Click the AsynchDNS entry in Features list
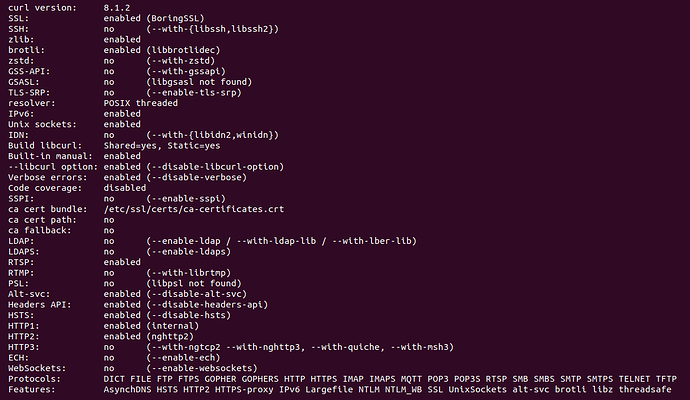The height and width of the screenshot is (400, 690). [x=127, y=390]
